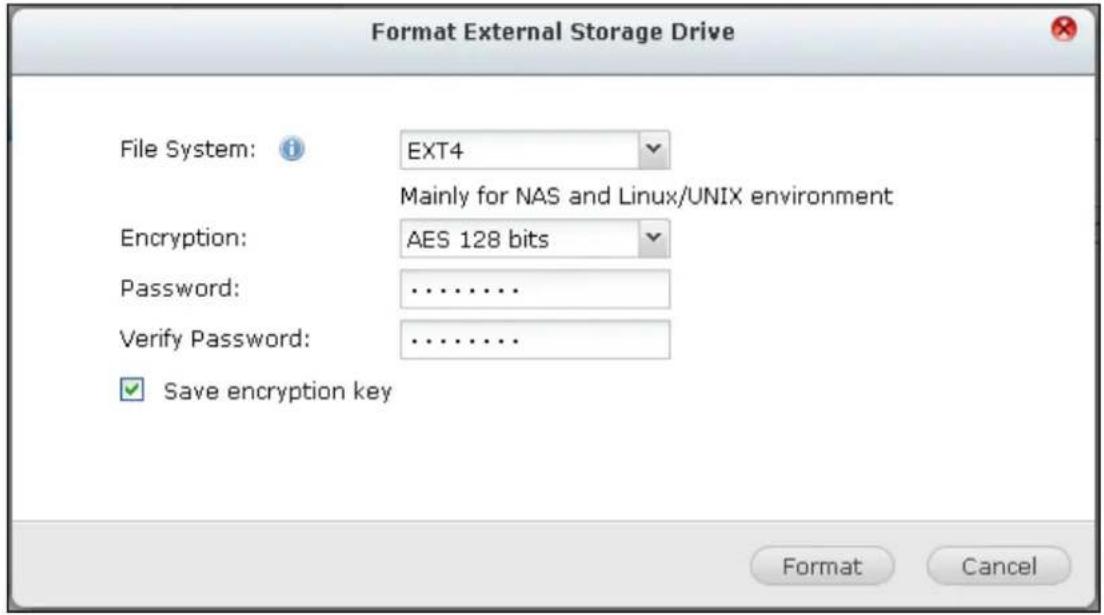Viewport: 1104px width, 615px height.
Task: Focus the Verify Password input field
Action: (534, 340)
